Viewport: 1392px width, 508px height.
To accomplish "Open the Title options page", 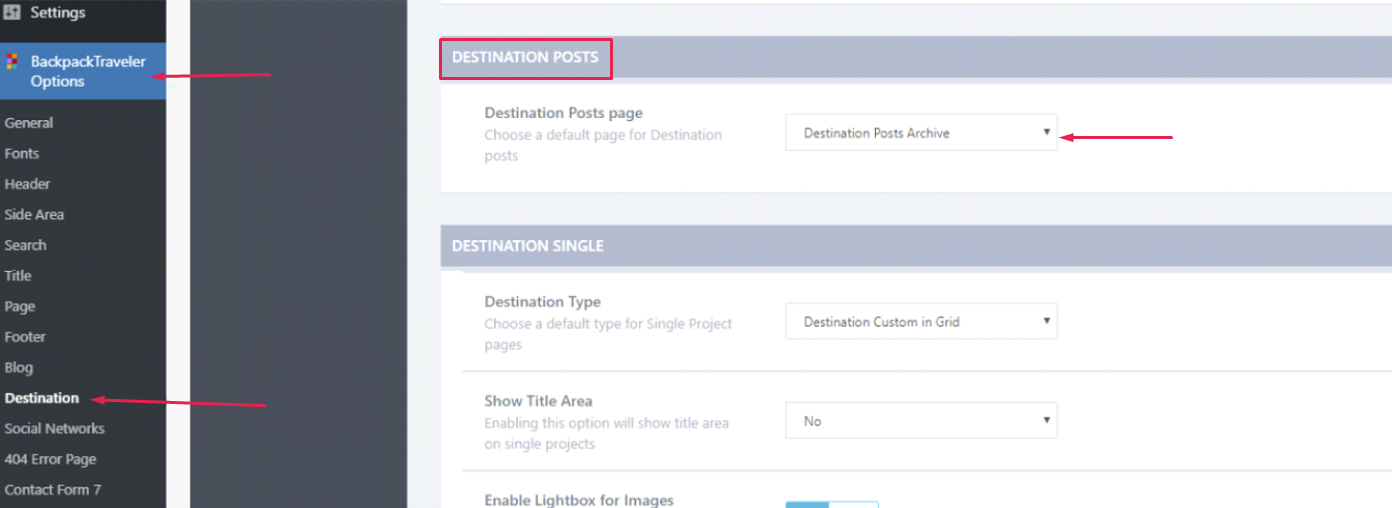I will click(x=18, y=276).
